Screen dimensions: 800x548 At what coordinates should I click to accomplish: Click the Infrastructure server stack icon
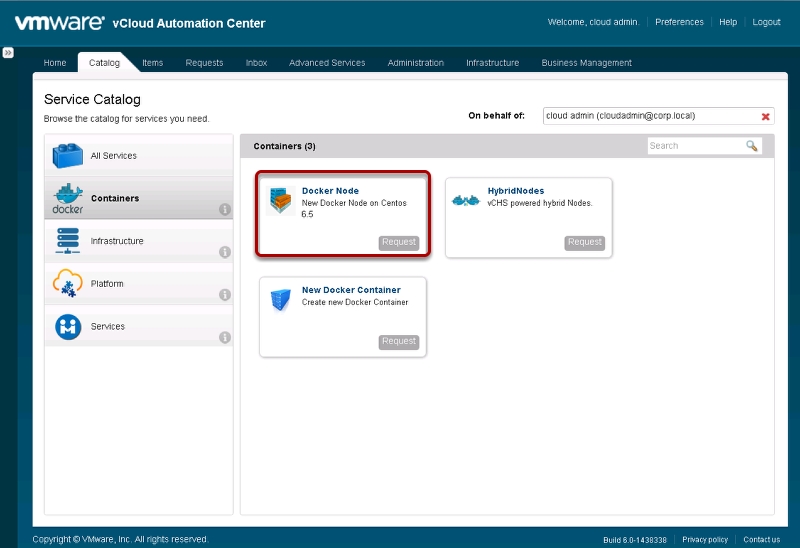(68, 241)
